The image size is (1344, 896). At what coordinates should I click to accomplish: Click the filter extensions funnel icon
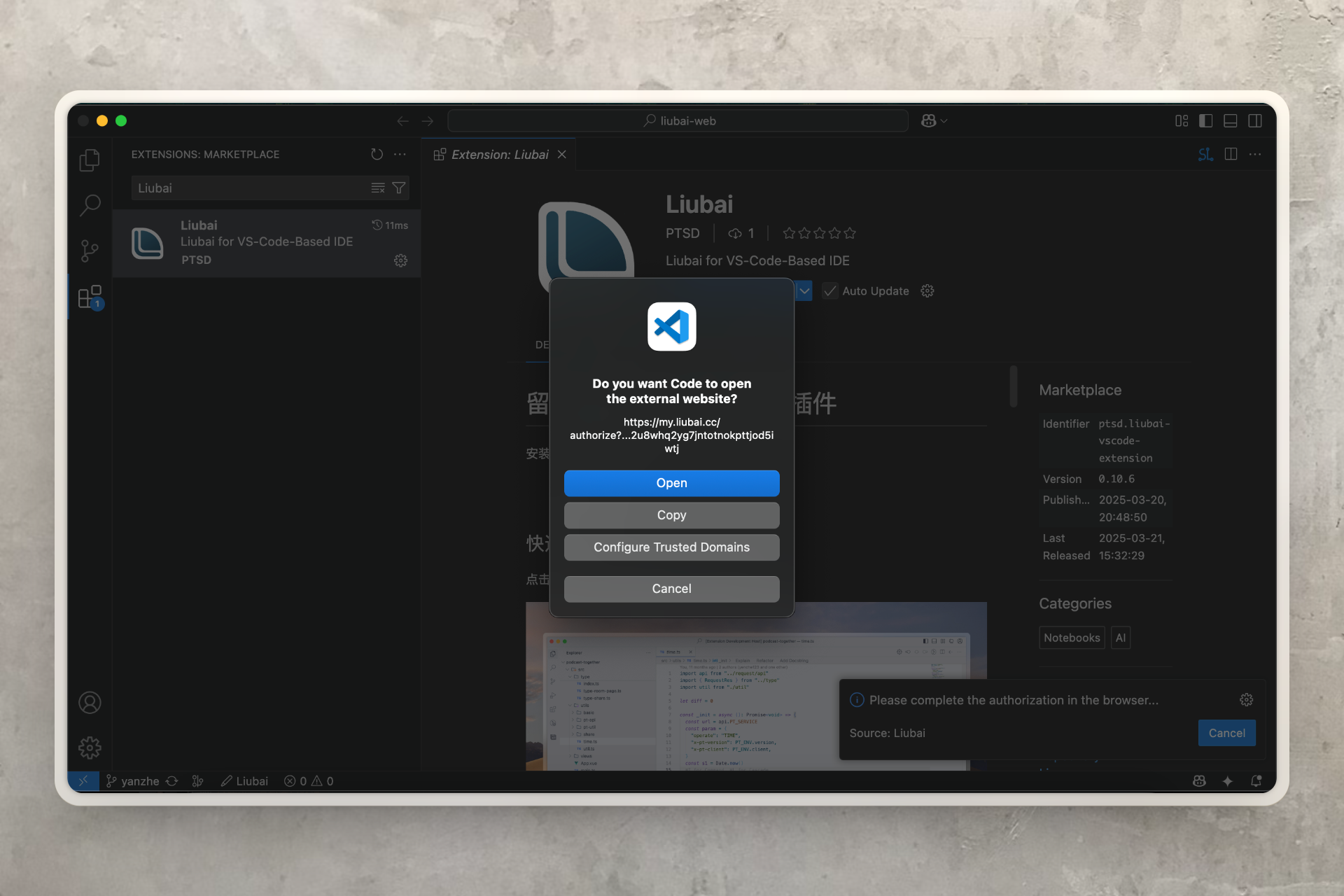coord(399,188)
